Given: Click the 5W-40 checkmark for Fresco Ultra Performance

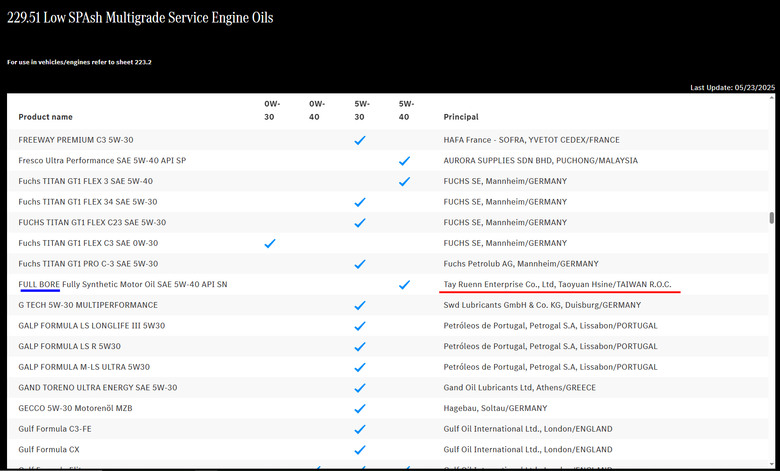Looking at the screenshot, I should click(x=404, y=161).
